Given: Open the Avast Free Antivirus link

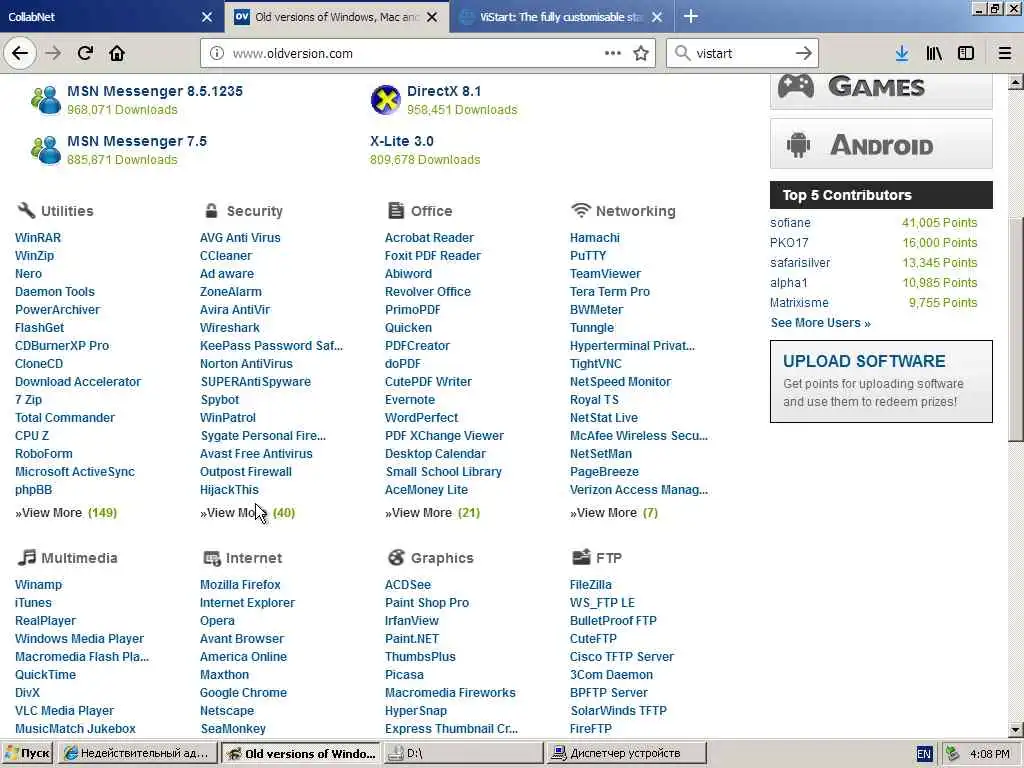Looking at the screenshot, I should [x=256, y=454].
